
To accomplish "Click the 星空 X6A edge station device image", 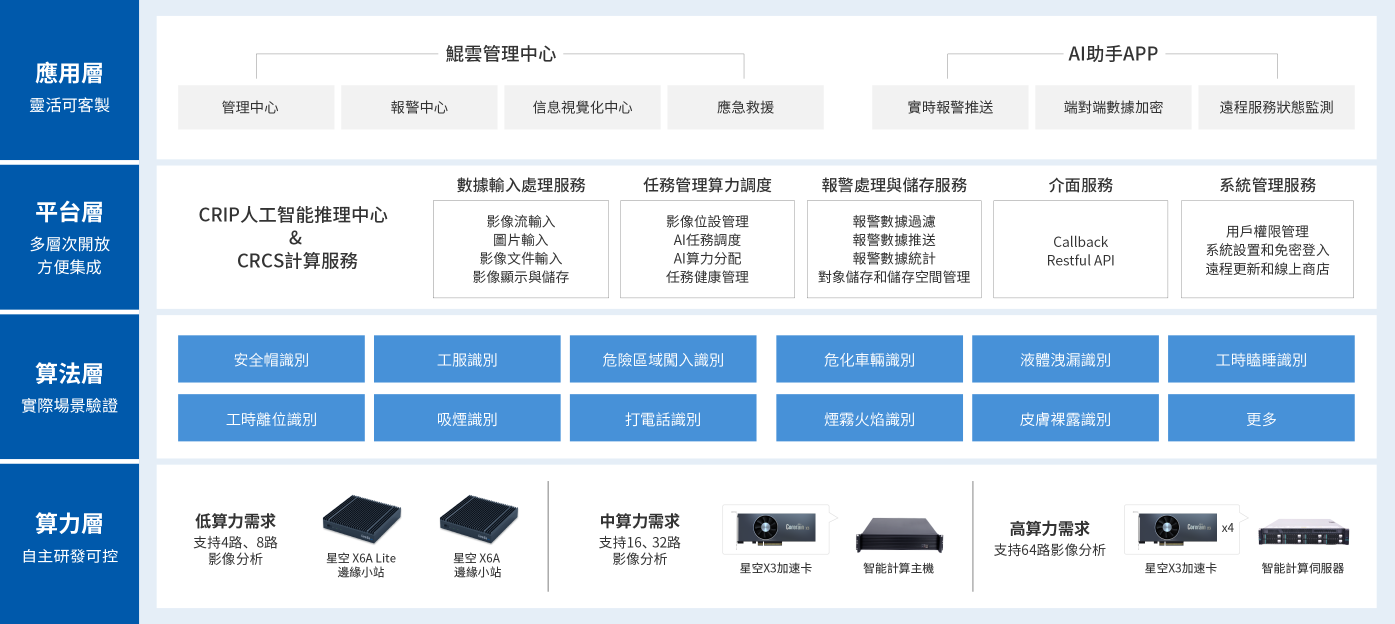I will click(x=478, y=518).
